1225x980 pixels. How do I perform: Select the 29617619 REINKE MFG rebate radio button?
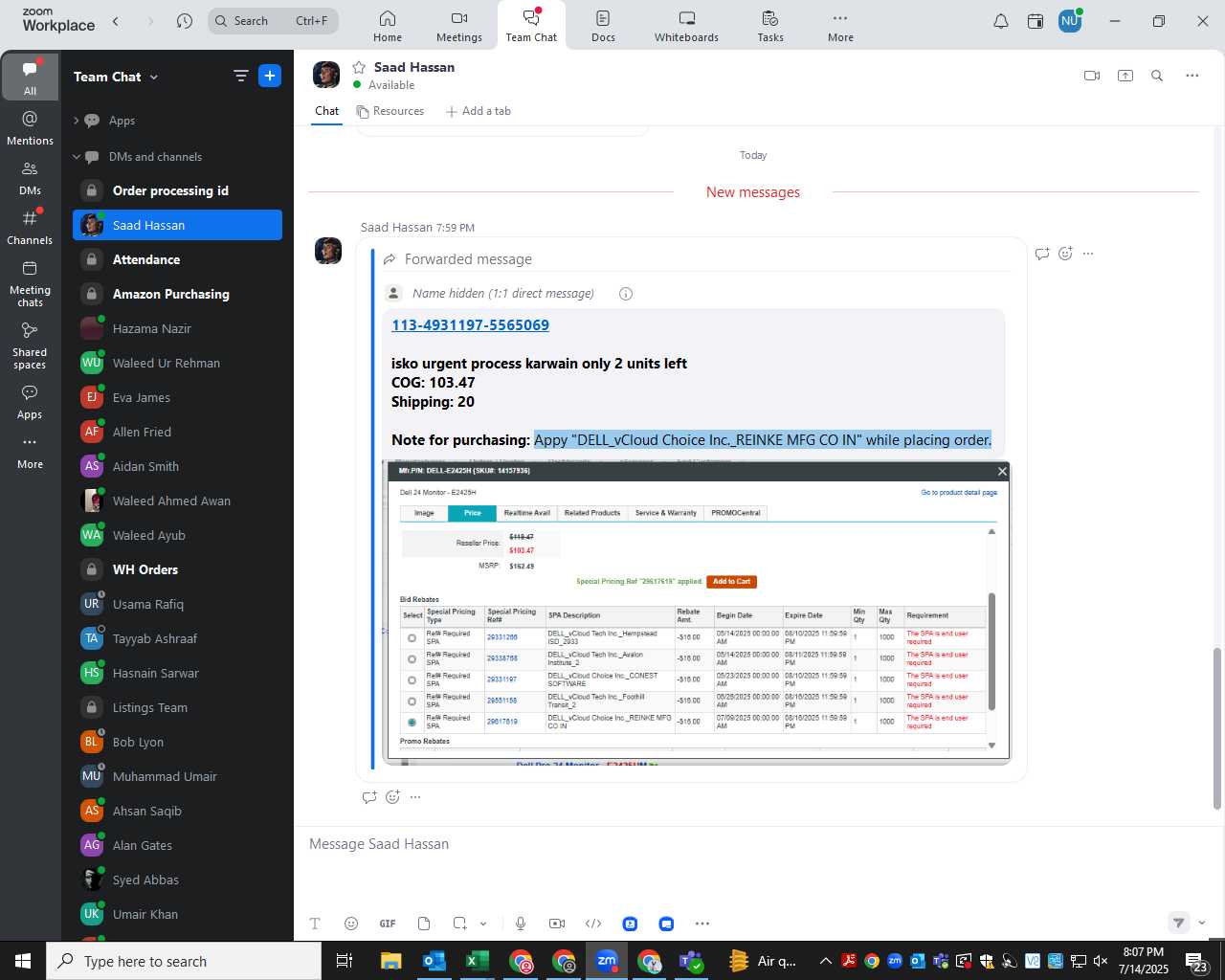click(412, 723)
